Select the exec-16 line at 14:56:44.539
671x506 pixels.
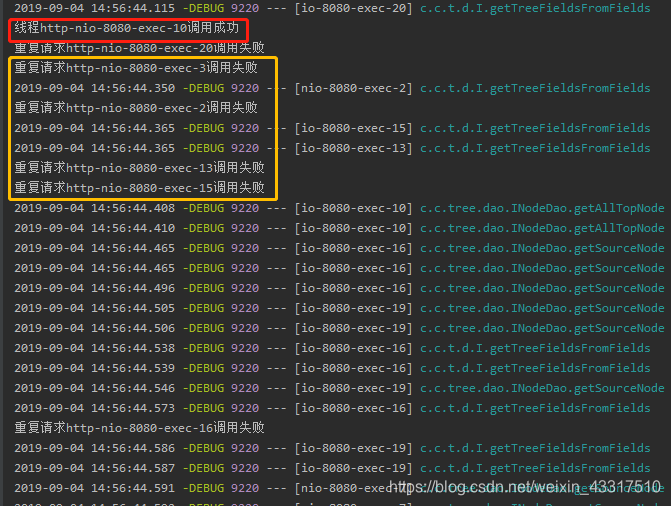[332, 368]
